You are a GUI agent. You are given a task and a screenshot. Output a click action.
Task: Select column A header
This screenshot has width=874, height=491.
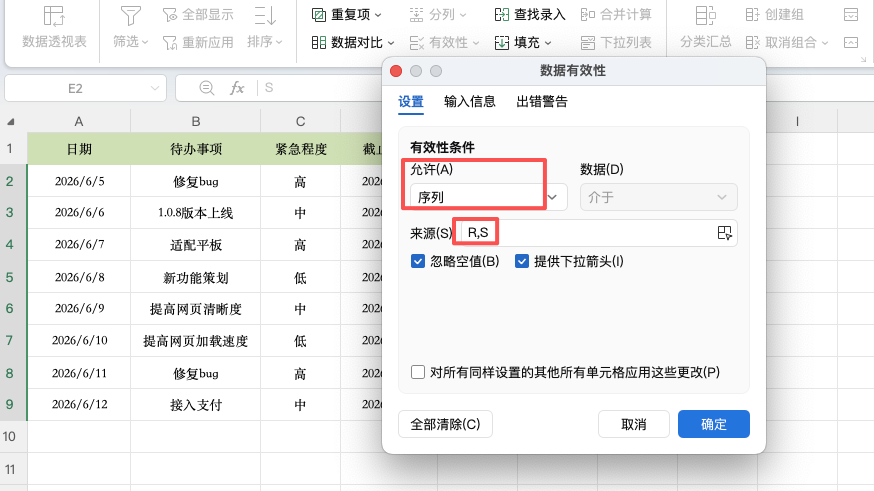(79, 121)
